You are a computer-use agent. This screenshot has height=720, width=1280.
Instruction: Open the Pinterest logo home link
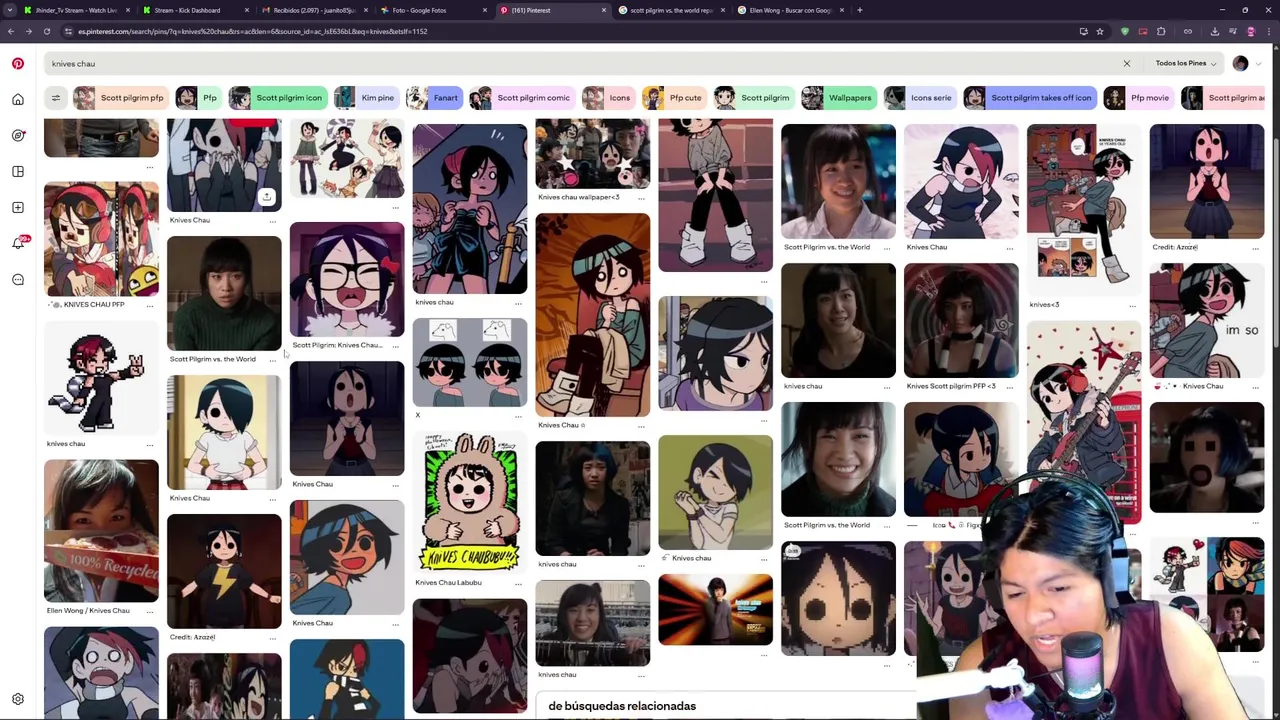(18, 64)
